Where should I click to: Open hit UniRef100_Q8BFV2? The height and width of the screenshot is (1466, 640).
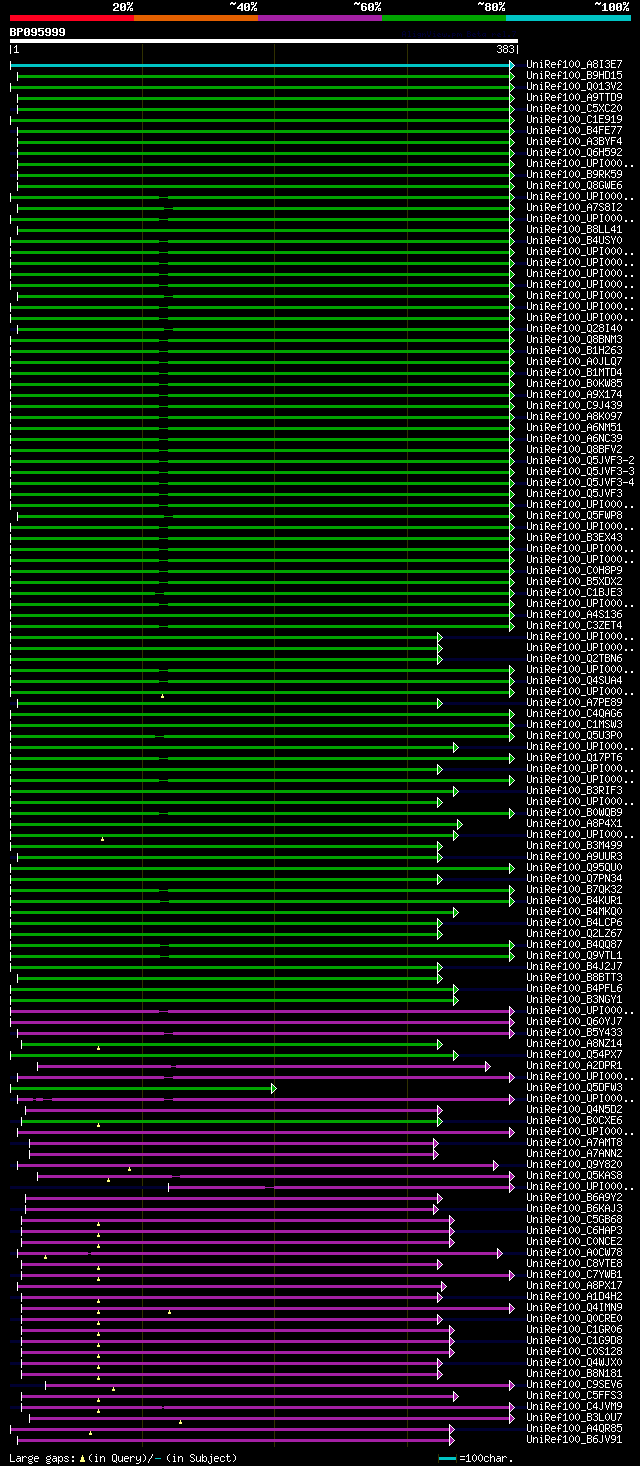(574, 449)
